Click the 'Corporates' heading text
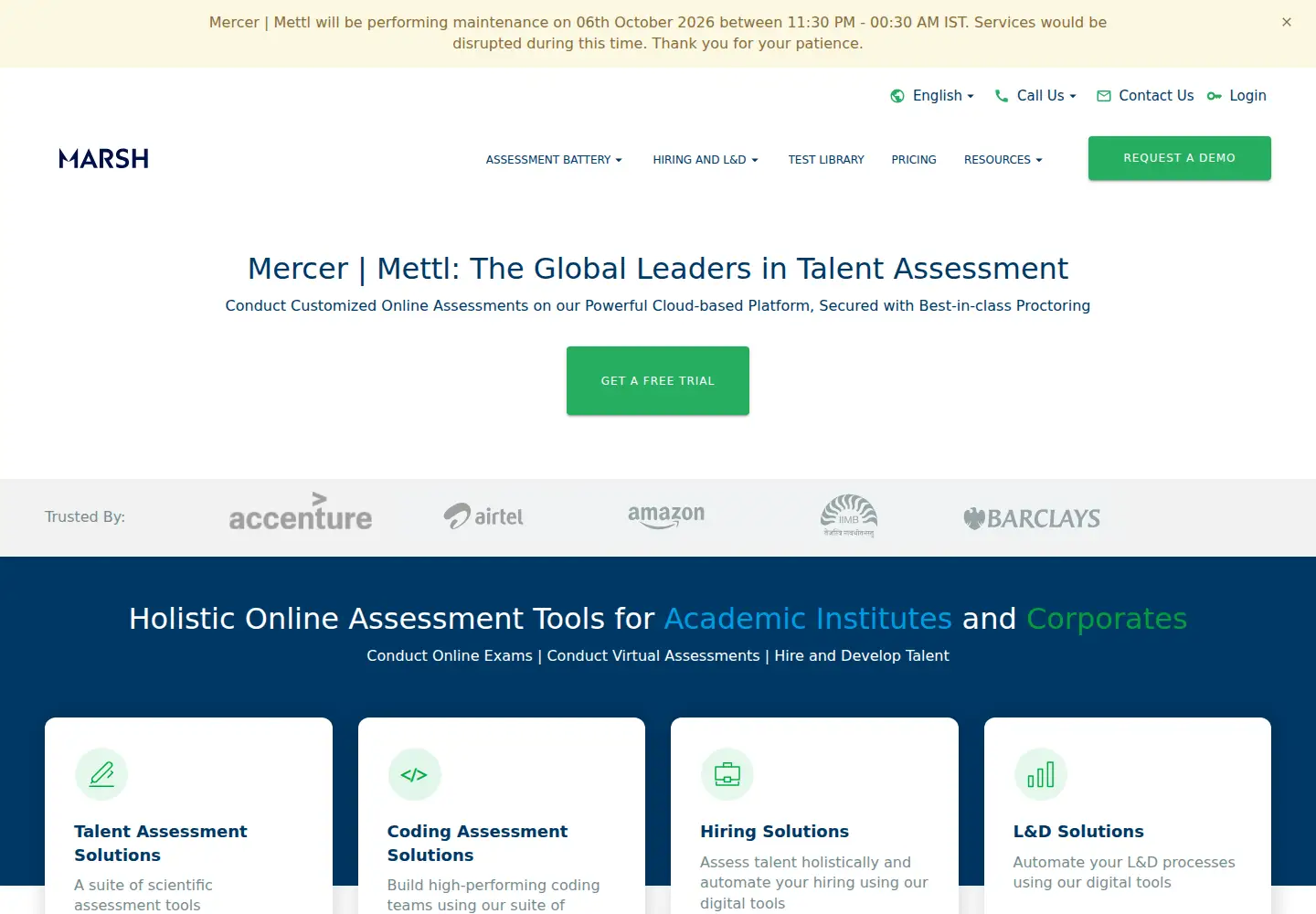The image size is (1316, 914). pyautogui.click(x=1107, y=619)
